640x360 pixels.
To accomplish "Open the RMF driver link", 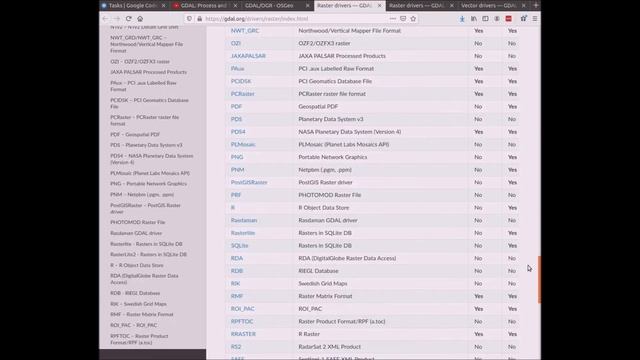I will click(237, 296).
